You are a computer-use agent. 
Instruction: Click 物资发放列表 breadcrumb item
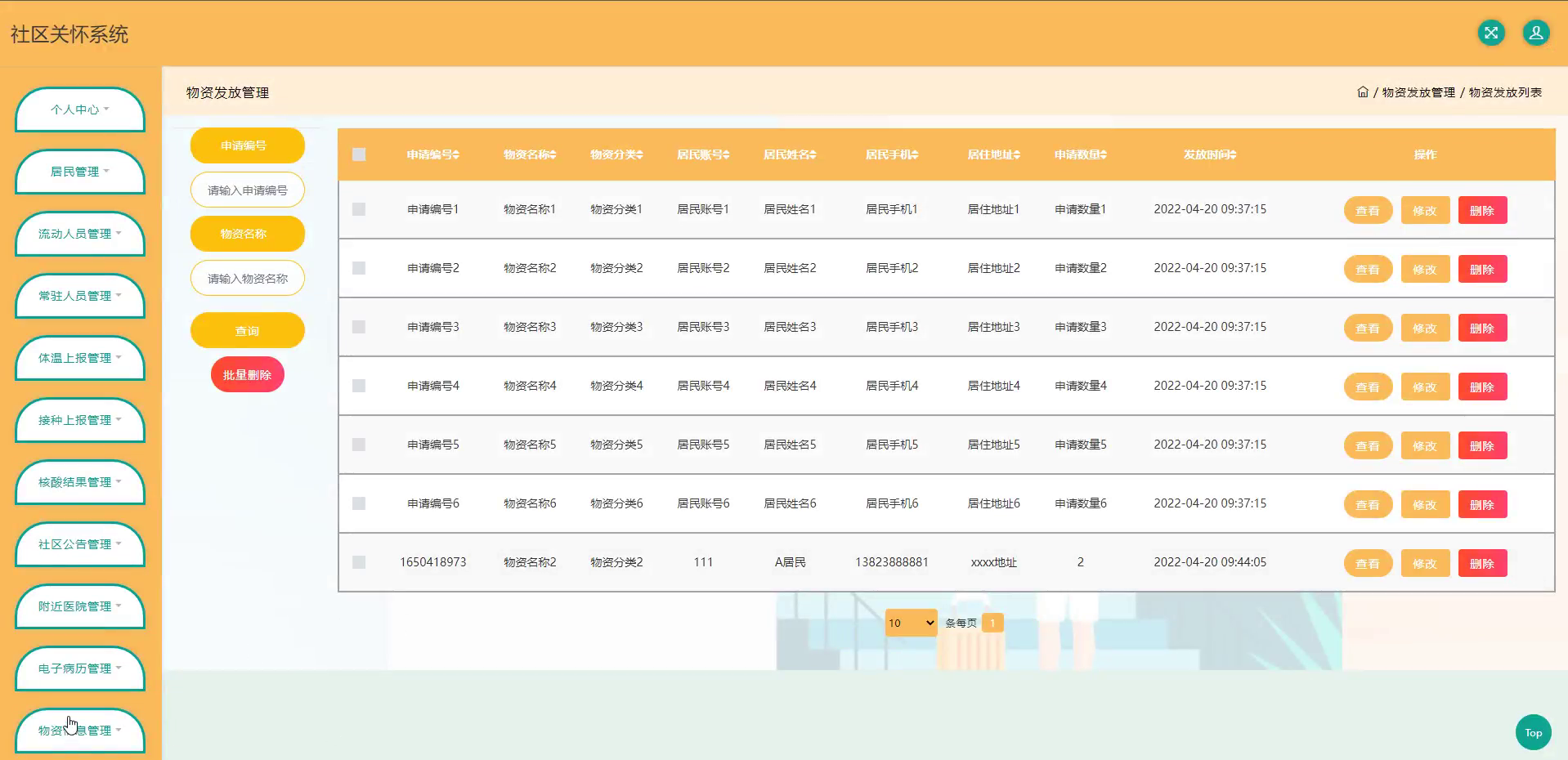tap(1505, 92)
